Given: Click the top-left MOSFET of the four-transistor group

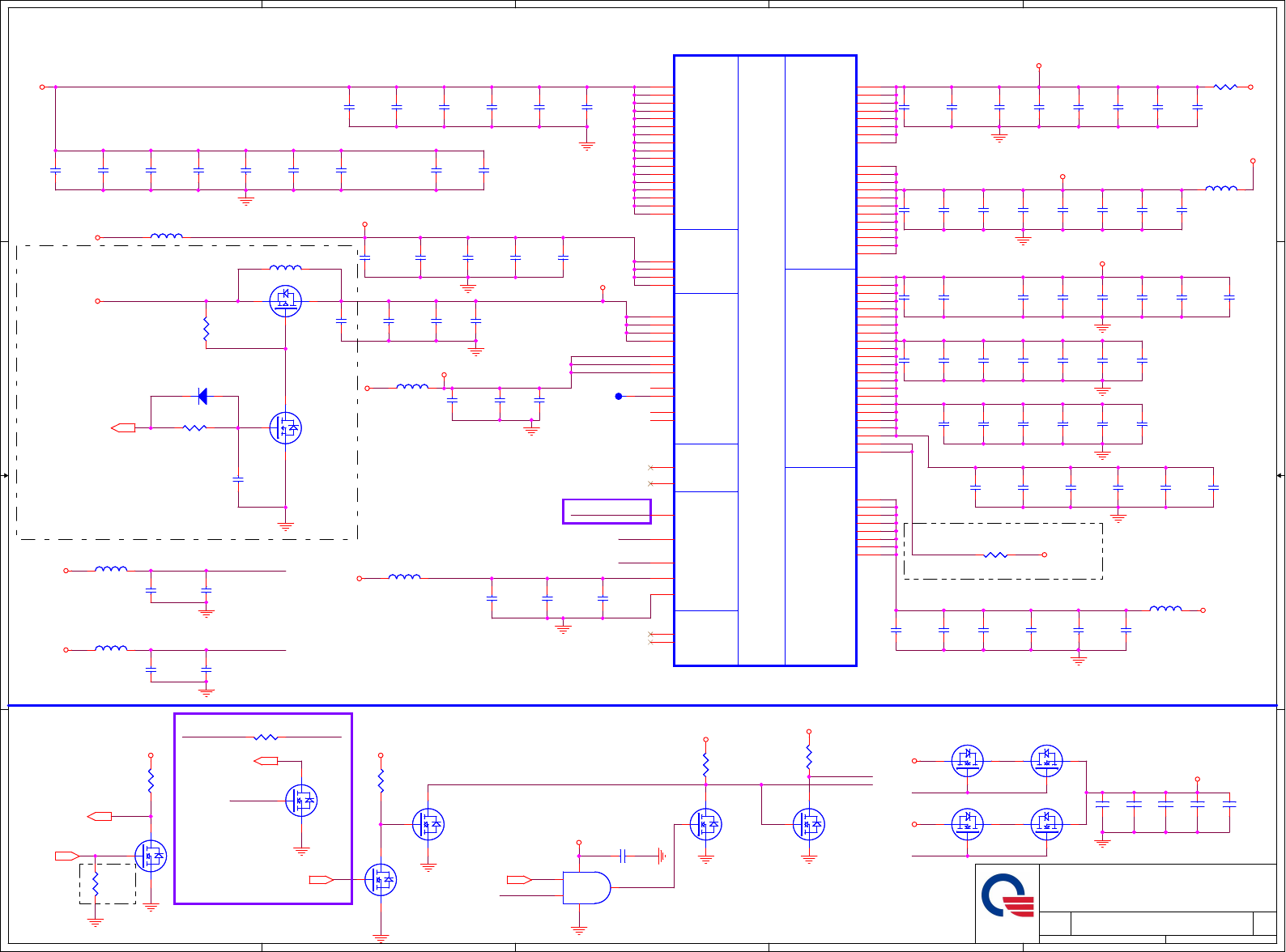Looking at the screenshot, I should [967, 760].
